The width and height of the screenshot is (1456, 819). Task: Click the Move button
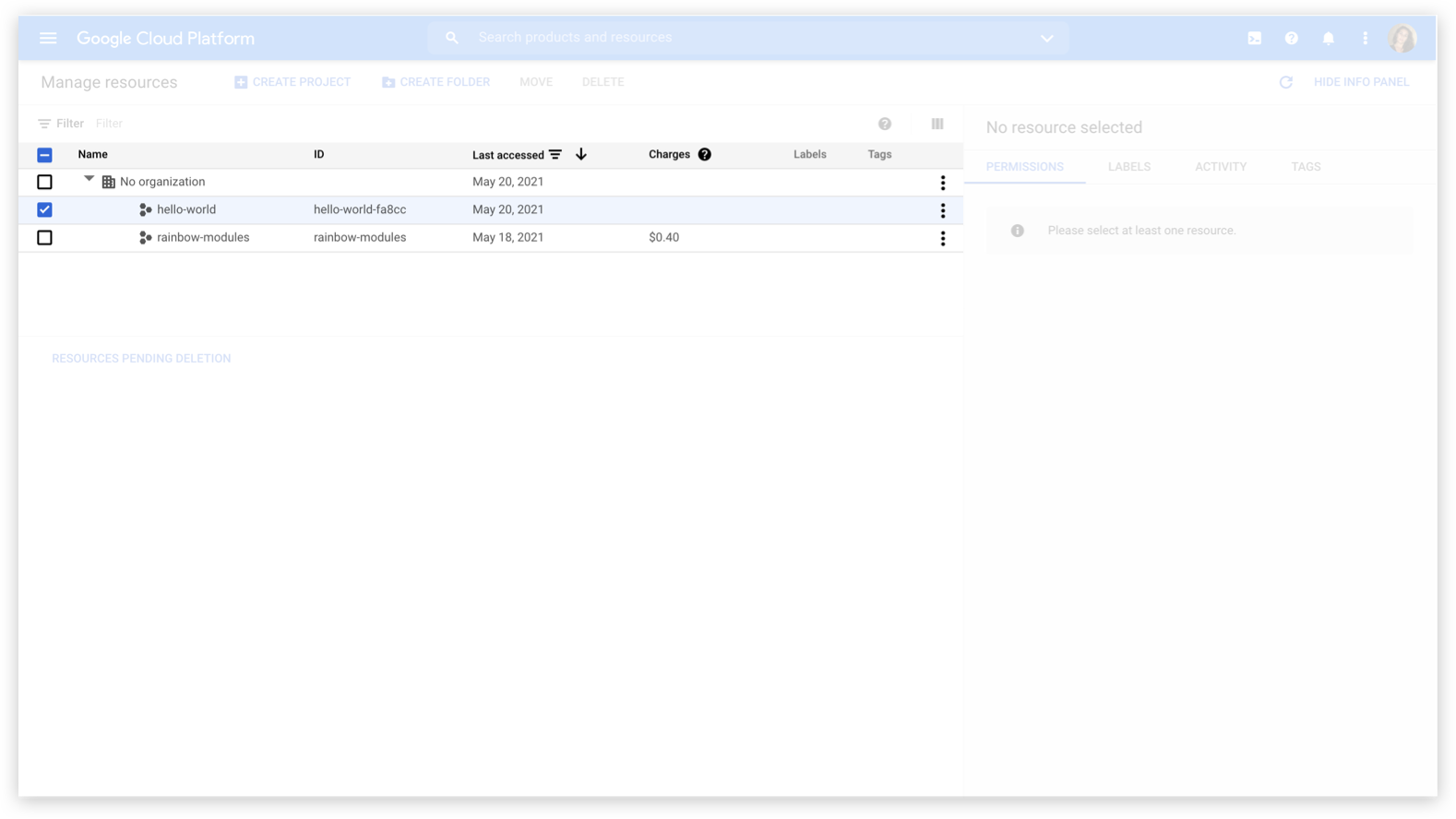click(536, 82)
